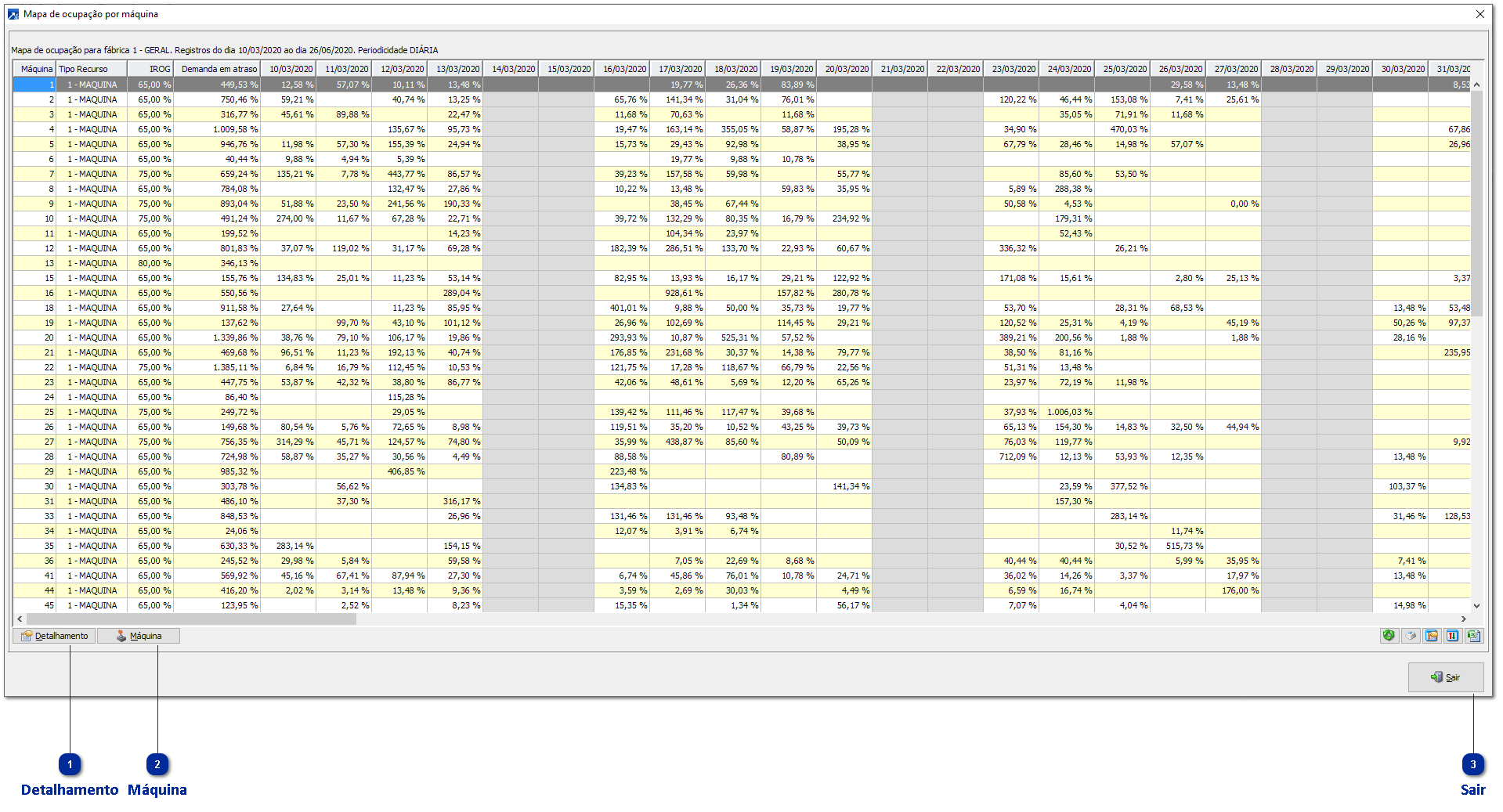Close the Mapa de ocupação window
Image resolution: width=1503 pixels, height=812 pixels.
(1480, 14)
